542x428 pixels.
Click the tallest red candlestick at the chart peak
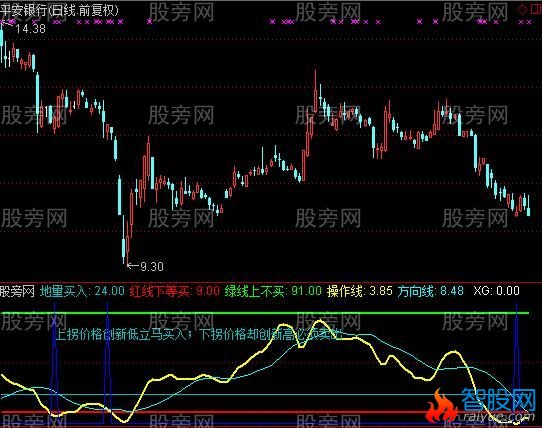pos(315,91)
